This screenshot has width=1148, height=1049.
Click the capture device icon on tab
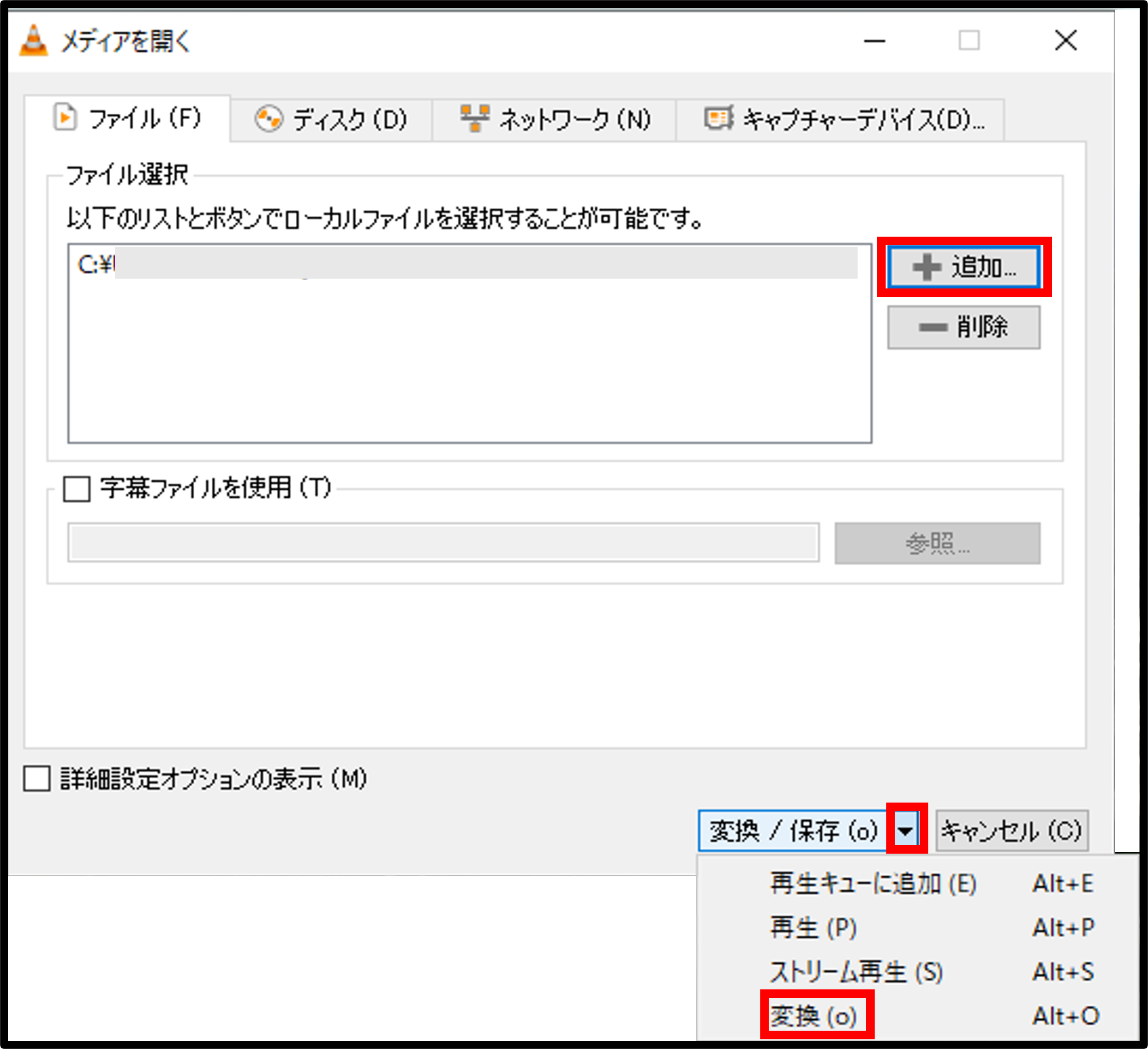[x=718, y=118]
